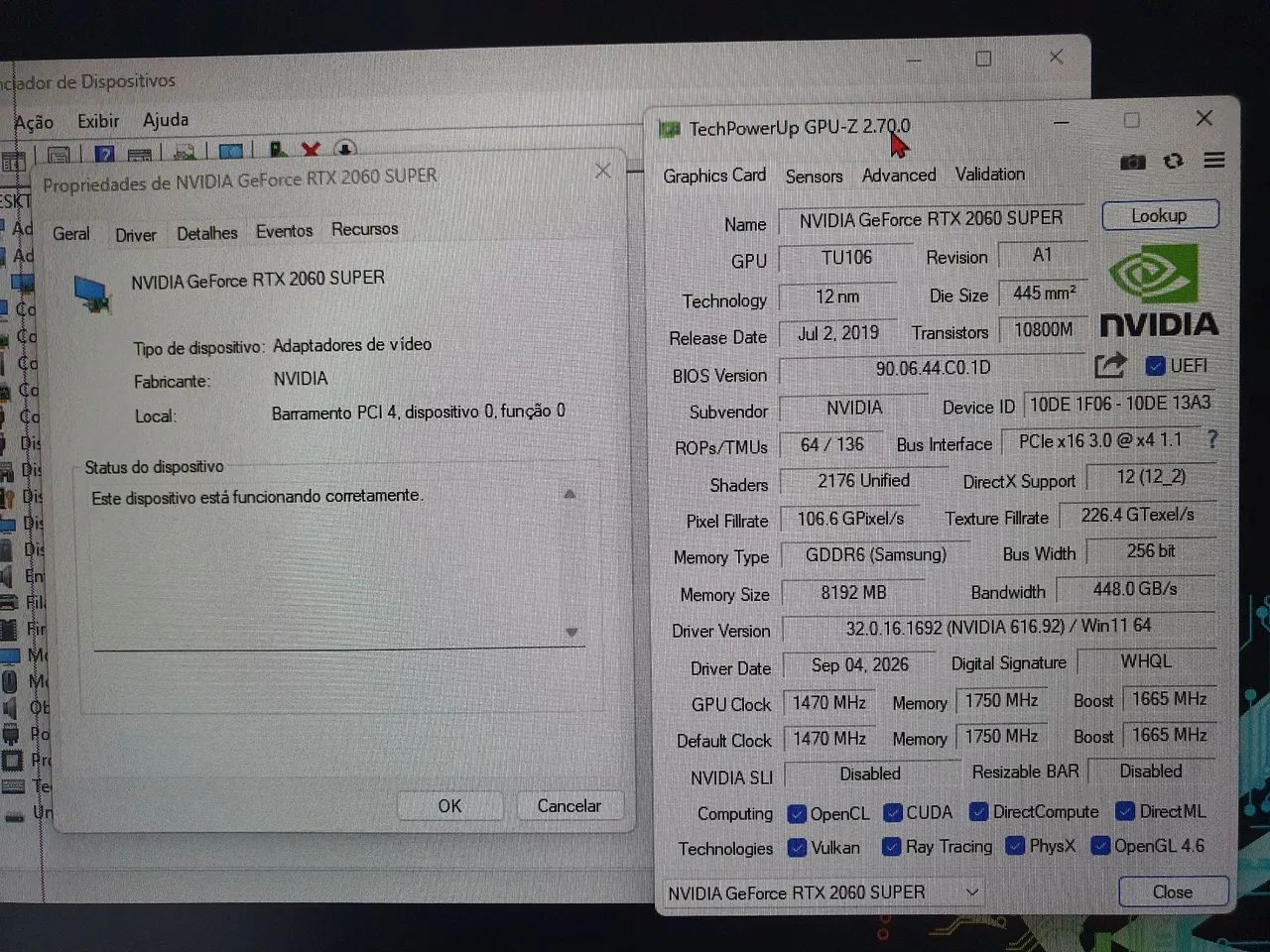Image resolution: width=1270 pixels, height=952 pixels.
Task: Toggle the CUDA checkbox
Action: click(893, 813)
